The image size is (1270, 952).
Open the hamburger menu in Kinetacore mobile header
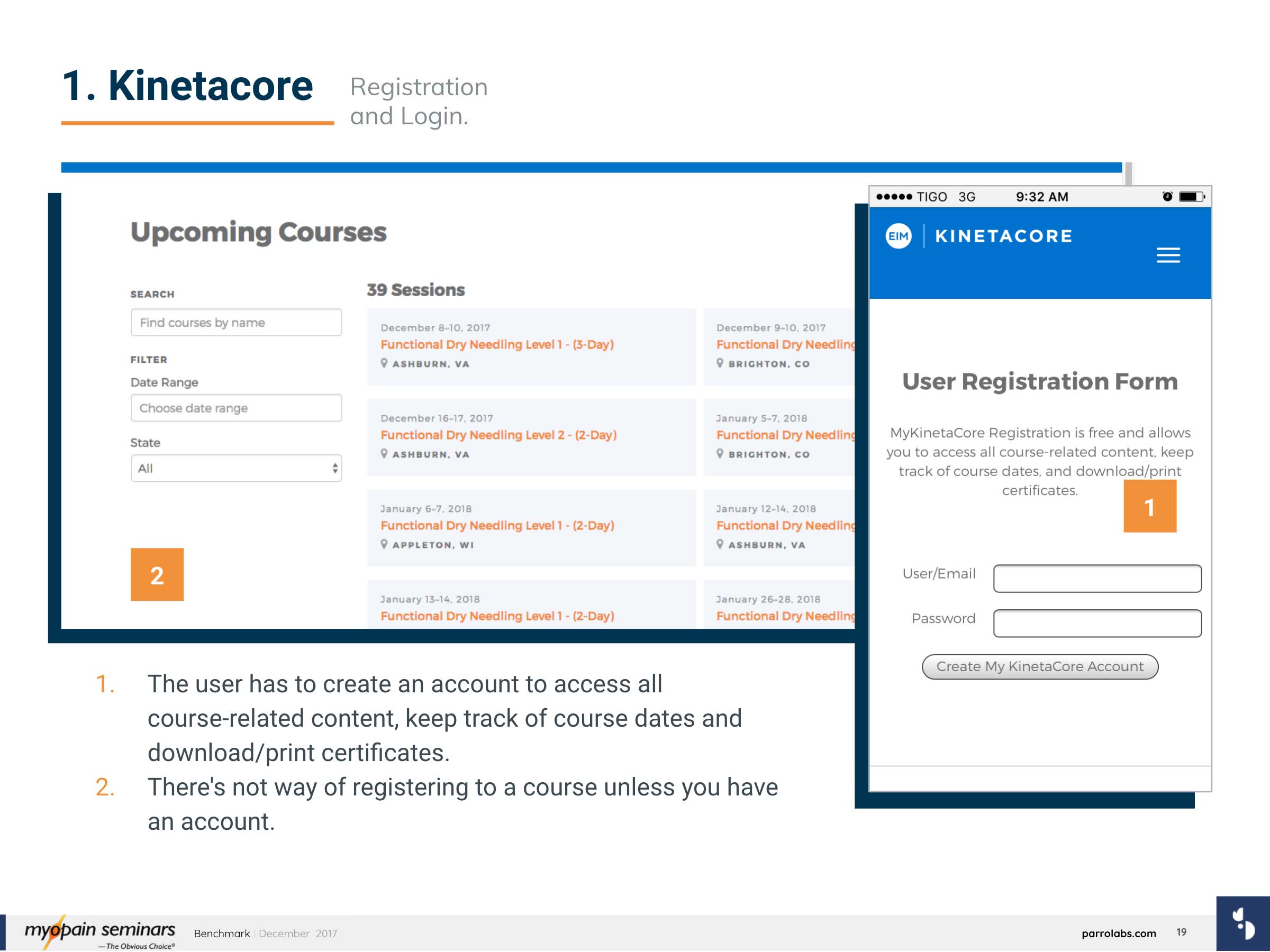tap(1168, 255)
